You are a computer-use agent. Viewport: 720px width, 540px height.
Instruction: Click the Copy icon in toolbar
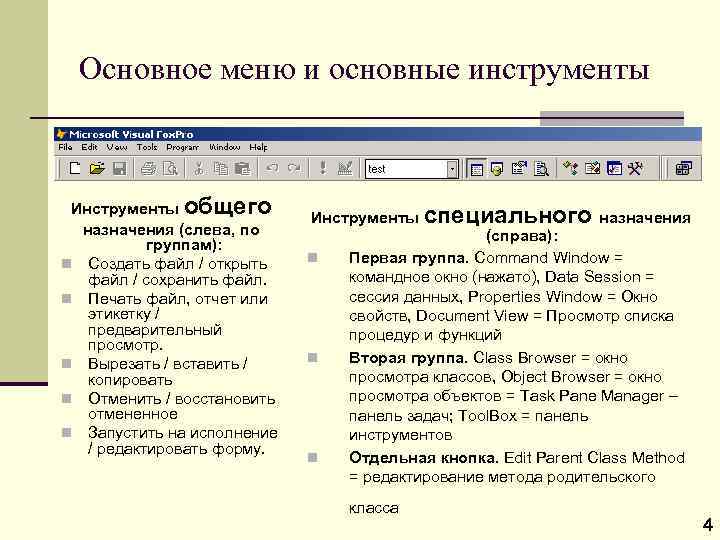221,169
